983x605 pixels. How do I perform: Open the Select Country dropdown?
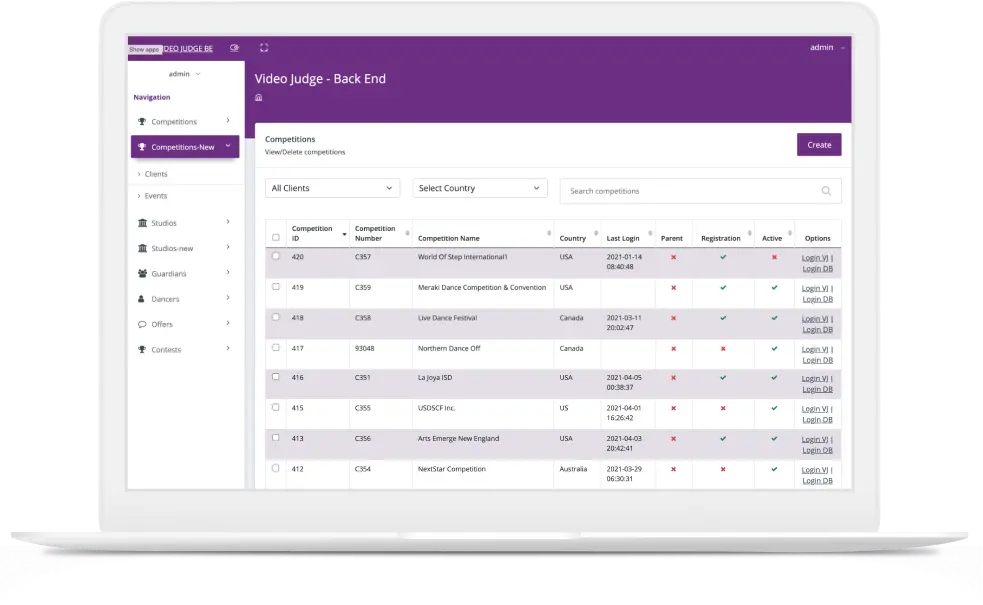480,188
